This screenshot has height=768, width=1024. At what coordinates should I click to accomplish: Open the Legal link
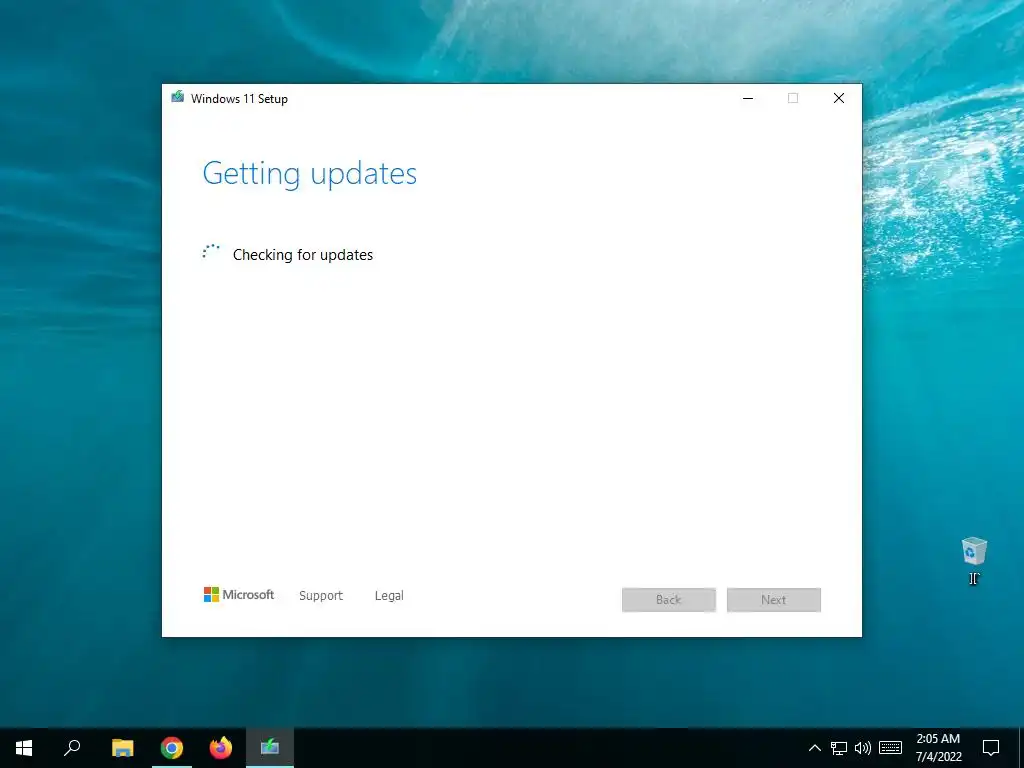point(389,596)
